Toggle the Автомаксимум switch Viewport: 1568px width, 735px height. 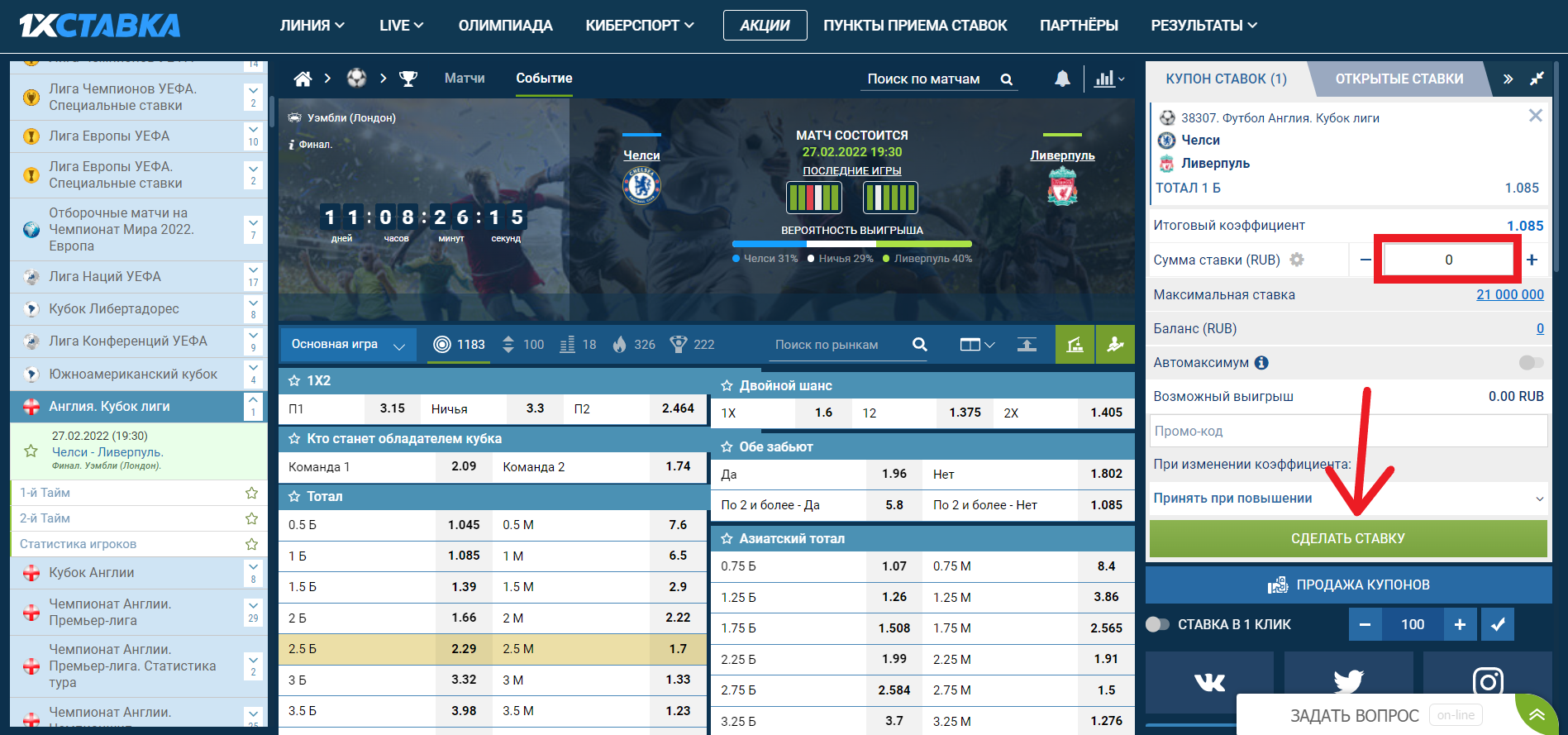point(1531,362)
